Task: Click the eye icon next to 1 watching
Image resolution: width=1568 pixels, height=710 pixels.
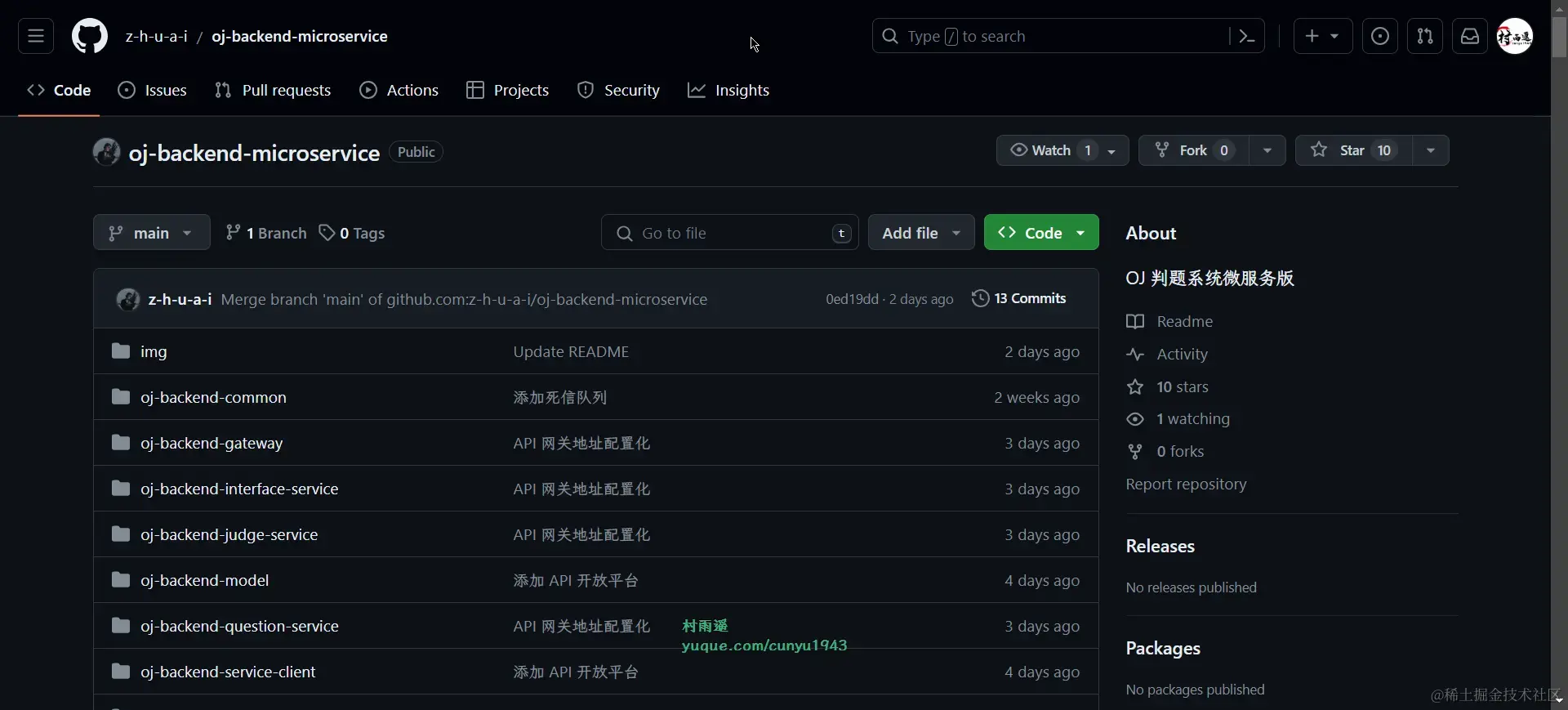Action: click(x=1135, y=419)
